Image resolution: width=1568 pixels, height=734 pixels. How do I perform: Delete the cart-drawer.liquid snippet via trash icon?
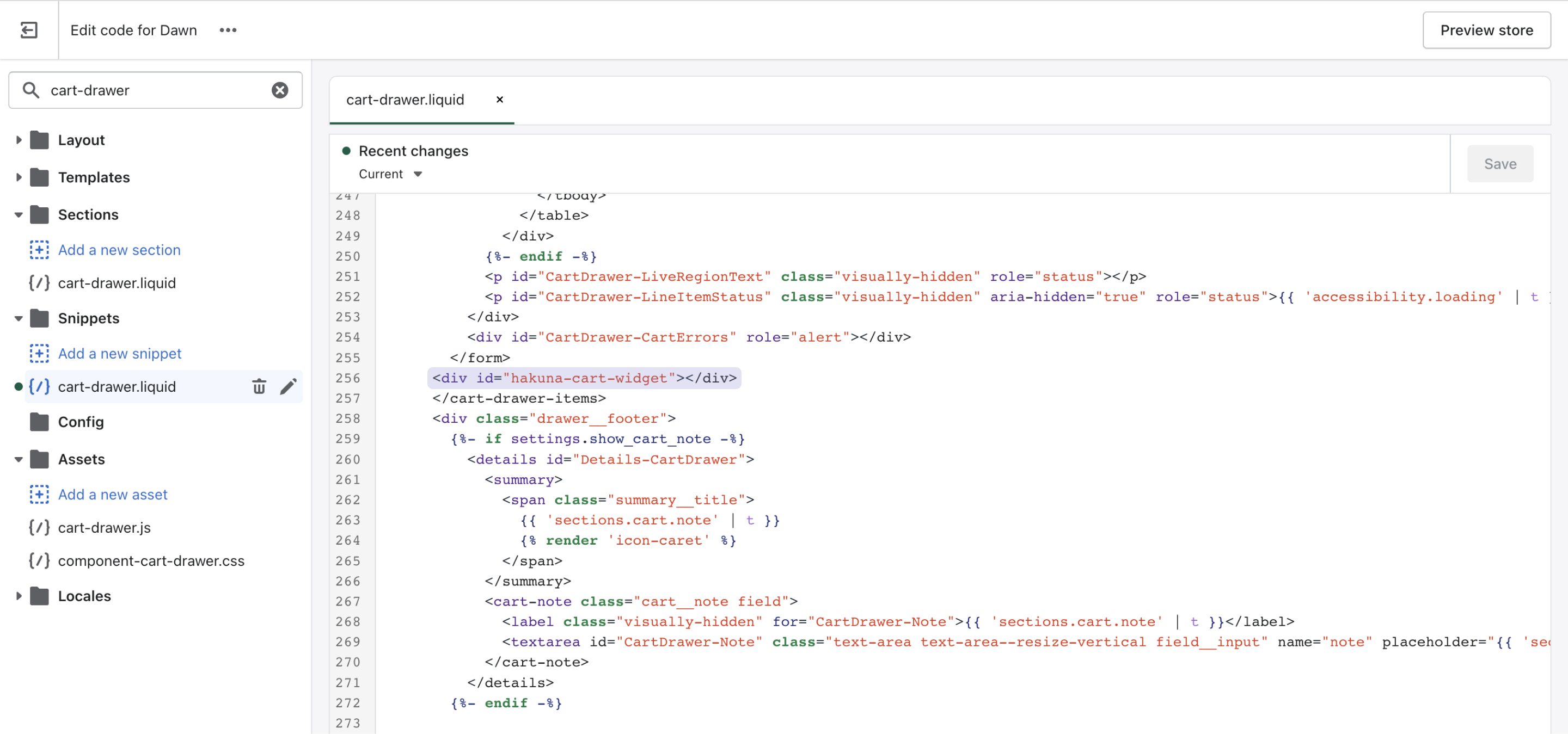[259, 387]
